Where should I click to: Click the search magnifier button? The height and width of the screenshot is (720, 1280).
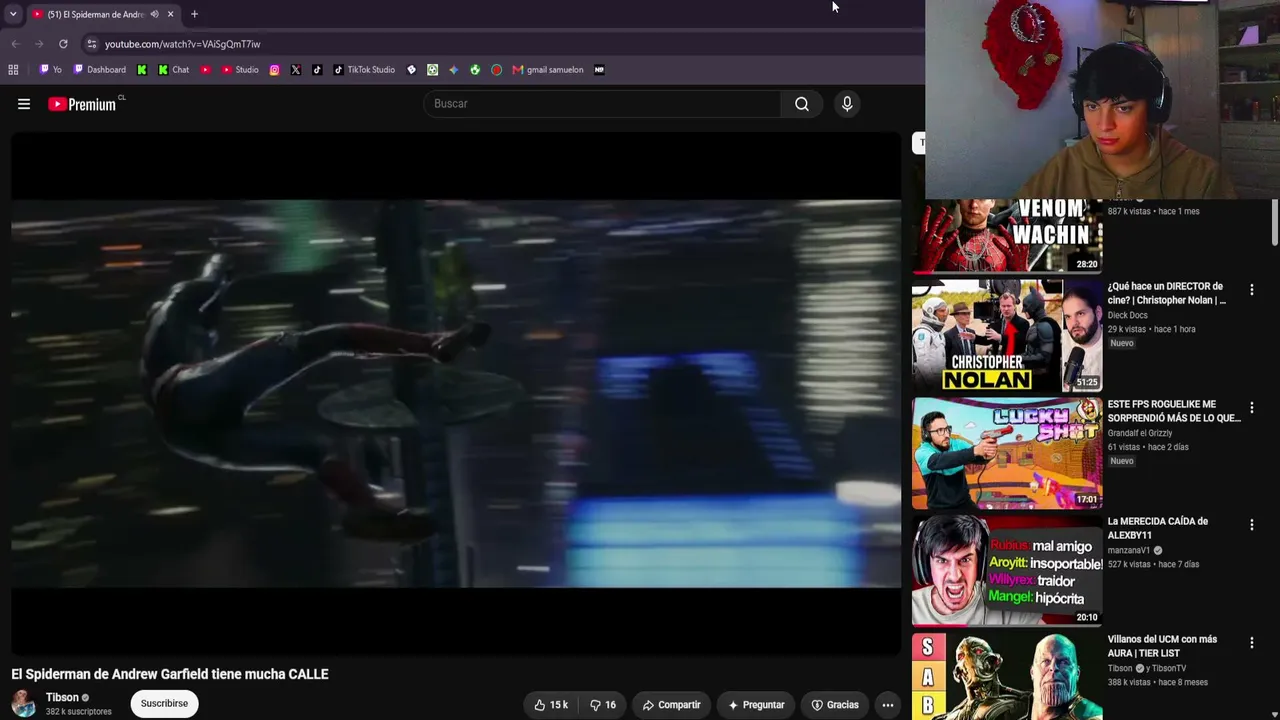coord(802,104)
